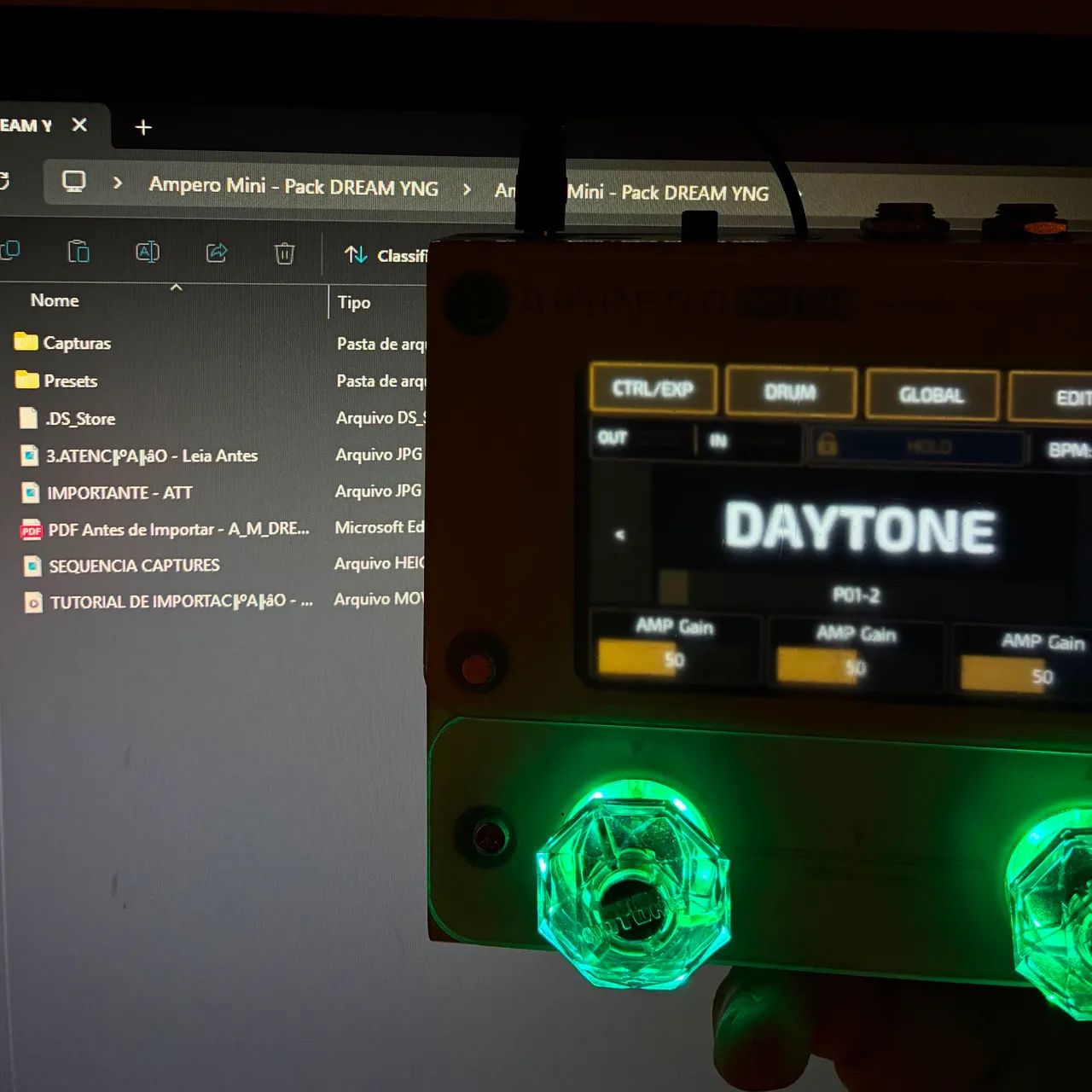Open the Classificar sort dropdown
Image resolution: width=1092 pixels, height=1092 pixels.
(386, 255)
